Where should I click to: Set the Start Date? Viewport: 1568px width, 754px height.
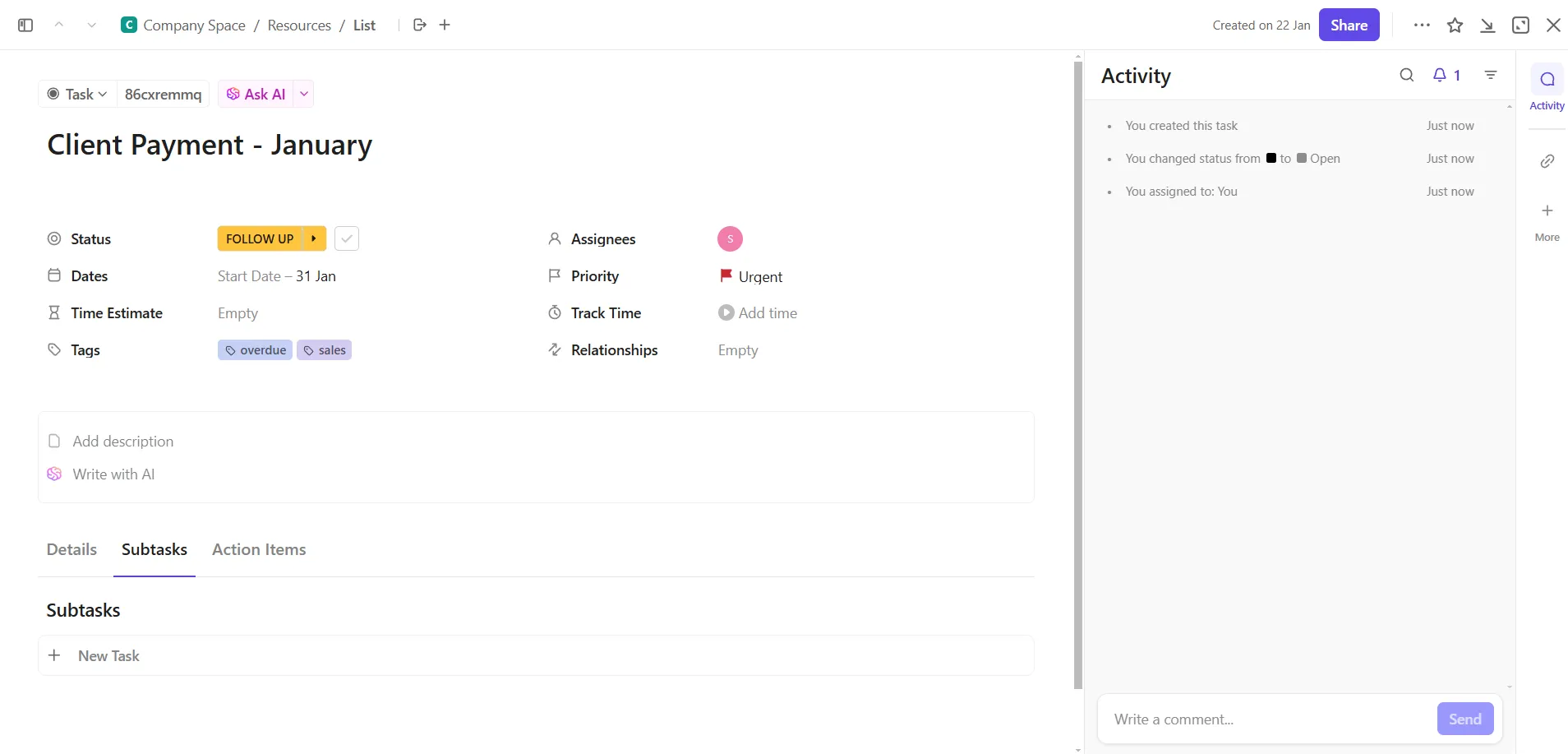pos(249,276)
